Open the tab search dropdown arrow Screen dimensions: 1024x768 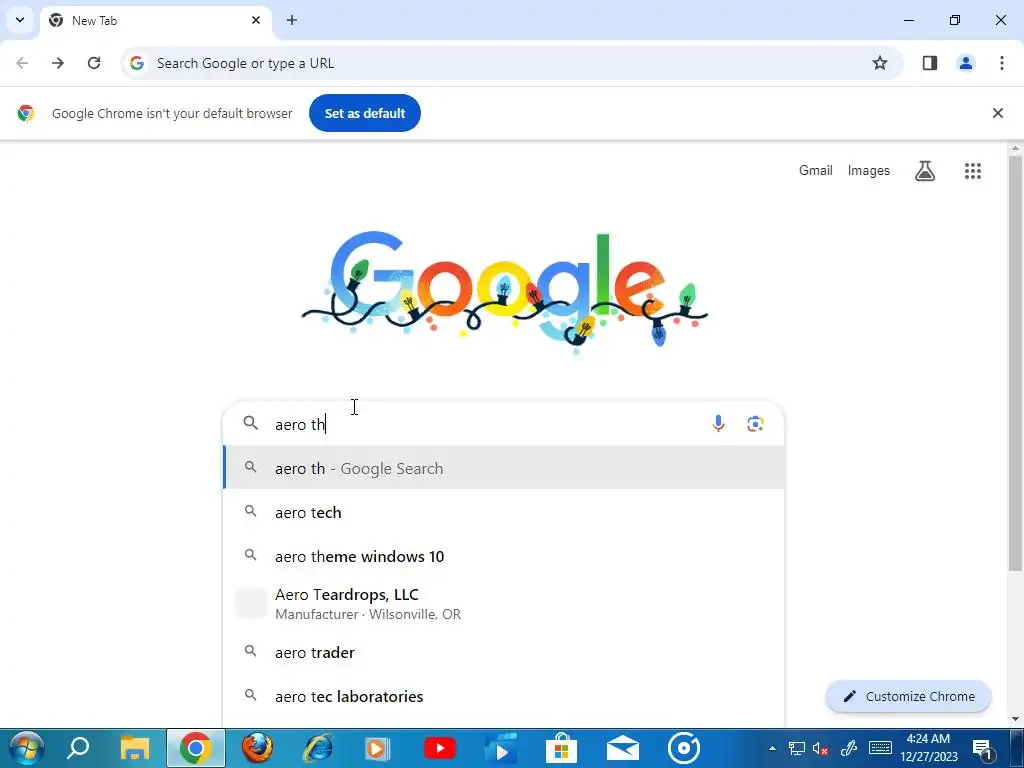pyautogui.click(x=20, y=20)
